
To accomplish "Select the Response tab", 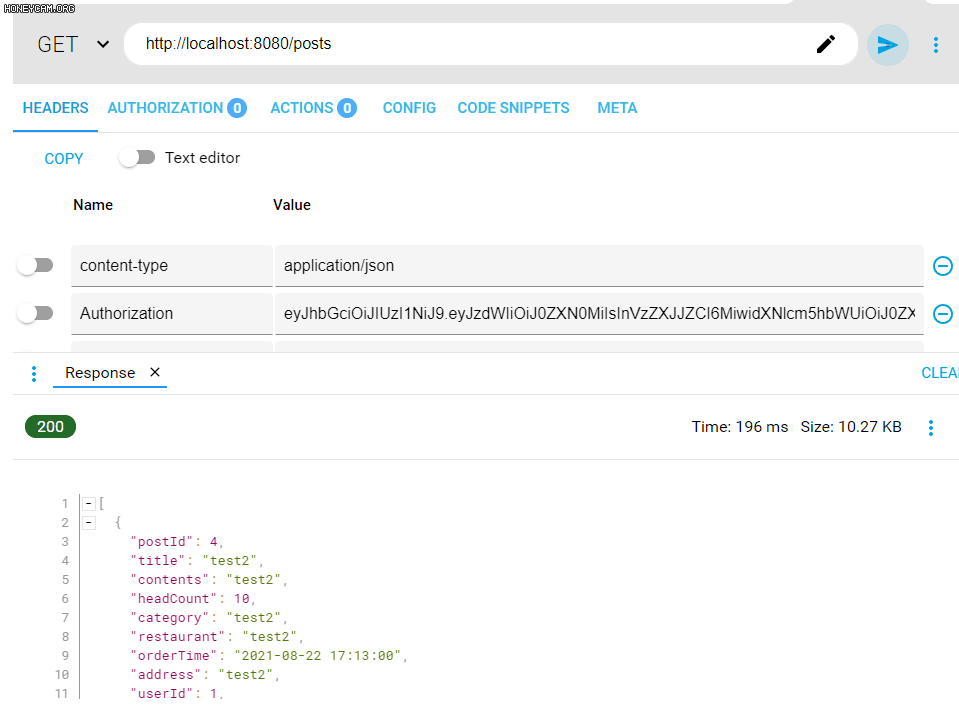I will (100, 372).
